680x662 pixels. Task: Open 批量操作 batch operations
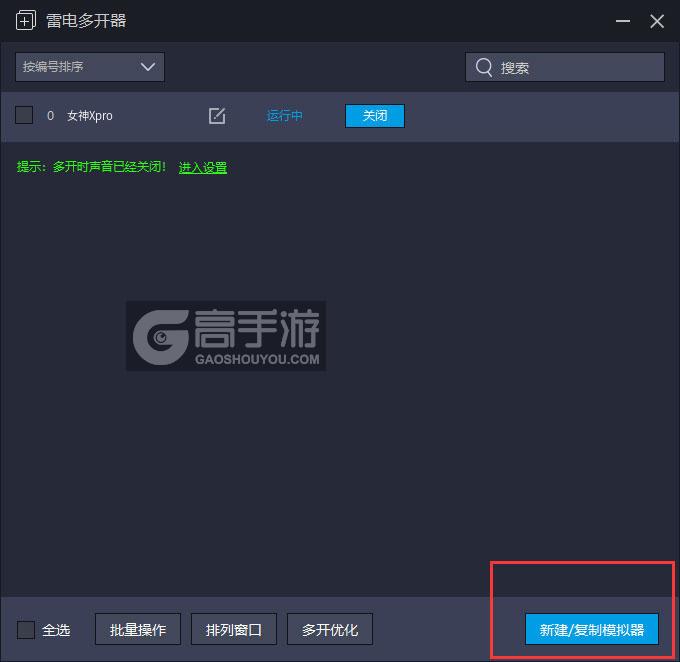coord(138,629)
